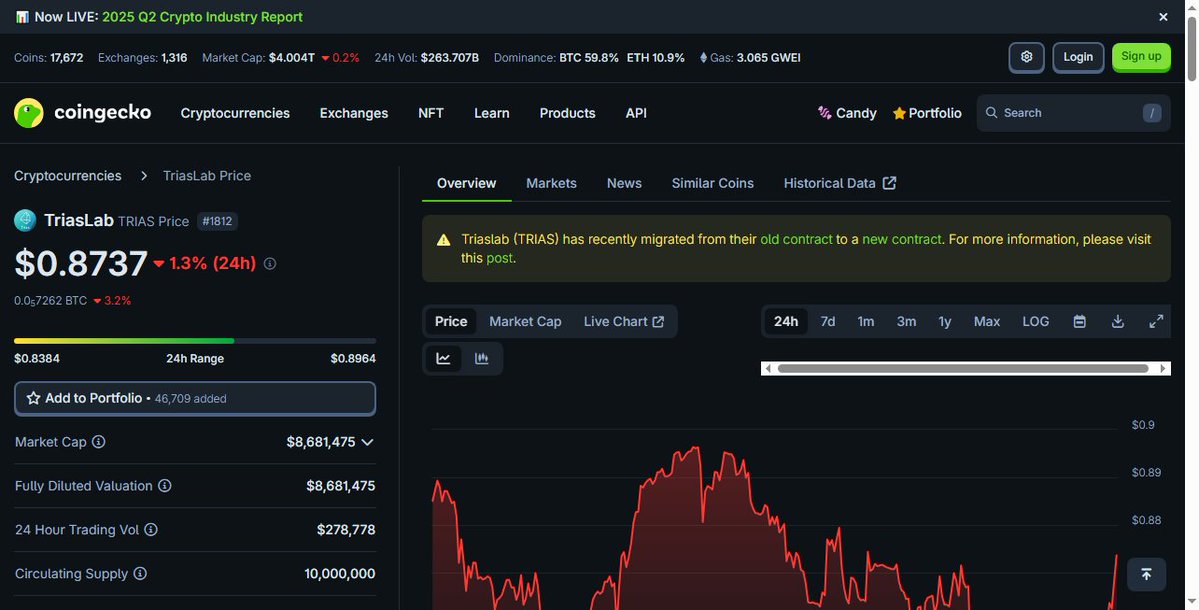Image resolution: width=1199 pixels, height=610 pixels.
Task: Open the settings gear icon
Action: (1026, 57)
